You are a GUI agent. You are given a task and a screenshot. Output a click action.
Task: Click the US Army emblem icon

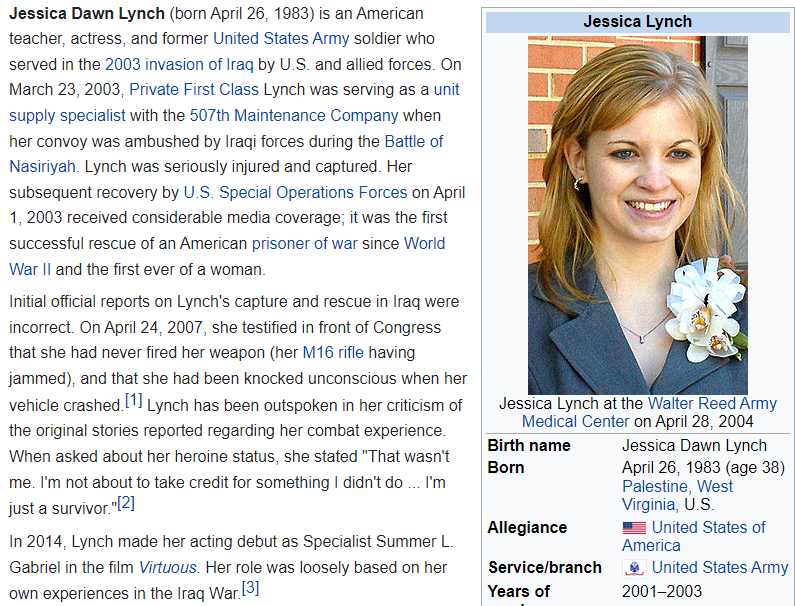[x=634, y=568]
